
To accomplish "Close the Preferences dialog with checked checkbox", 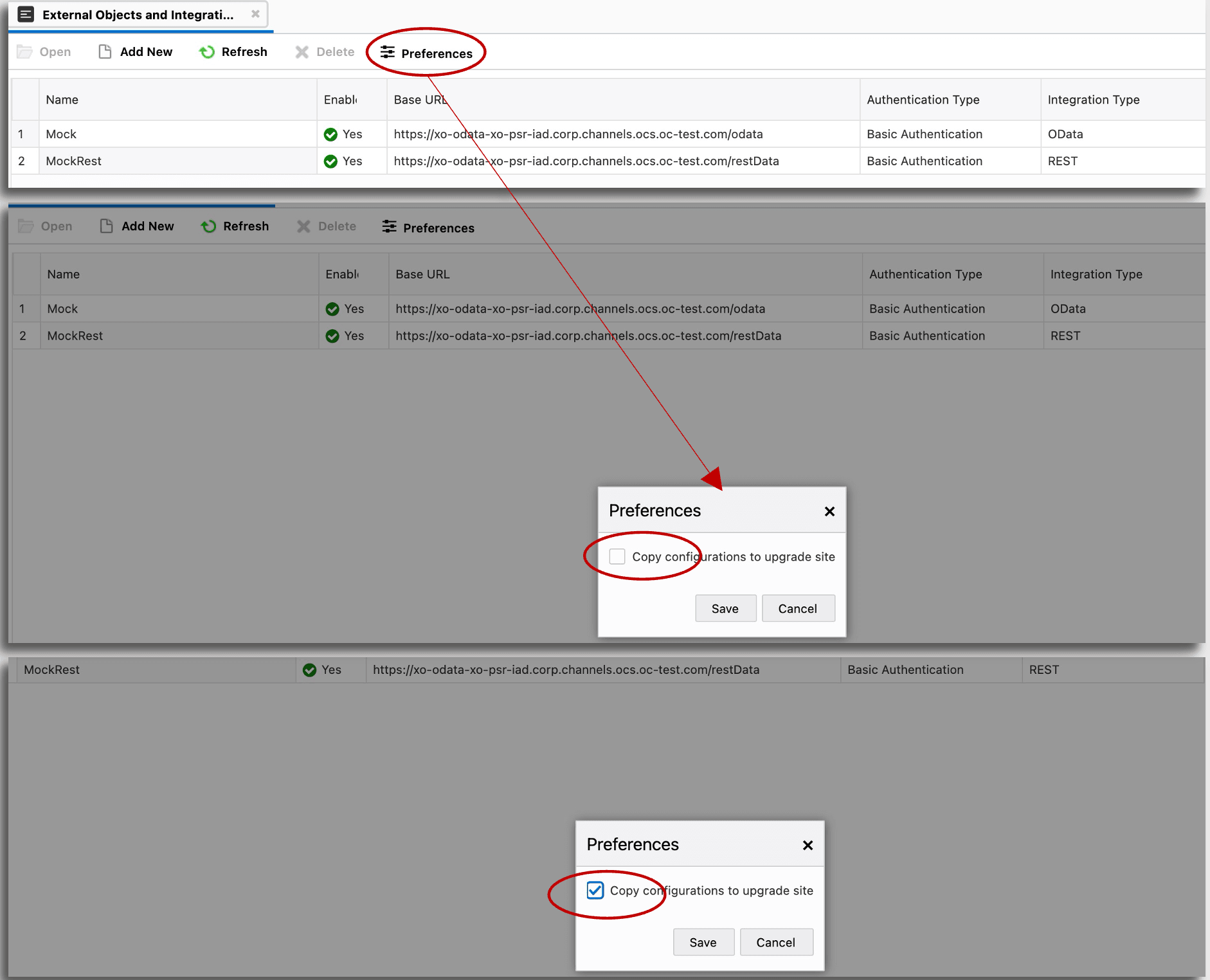I will [x=808, y=845].
